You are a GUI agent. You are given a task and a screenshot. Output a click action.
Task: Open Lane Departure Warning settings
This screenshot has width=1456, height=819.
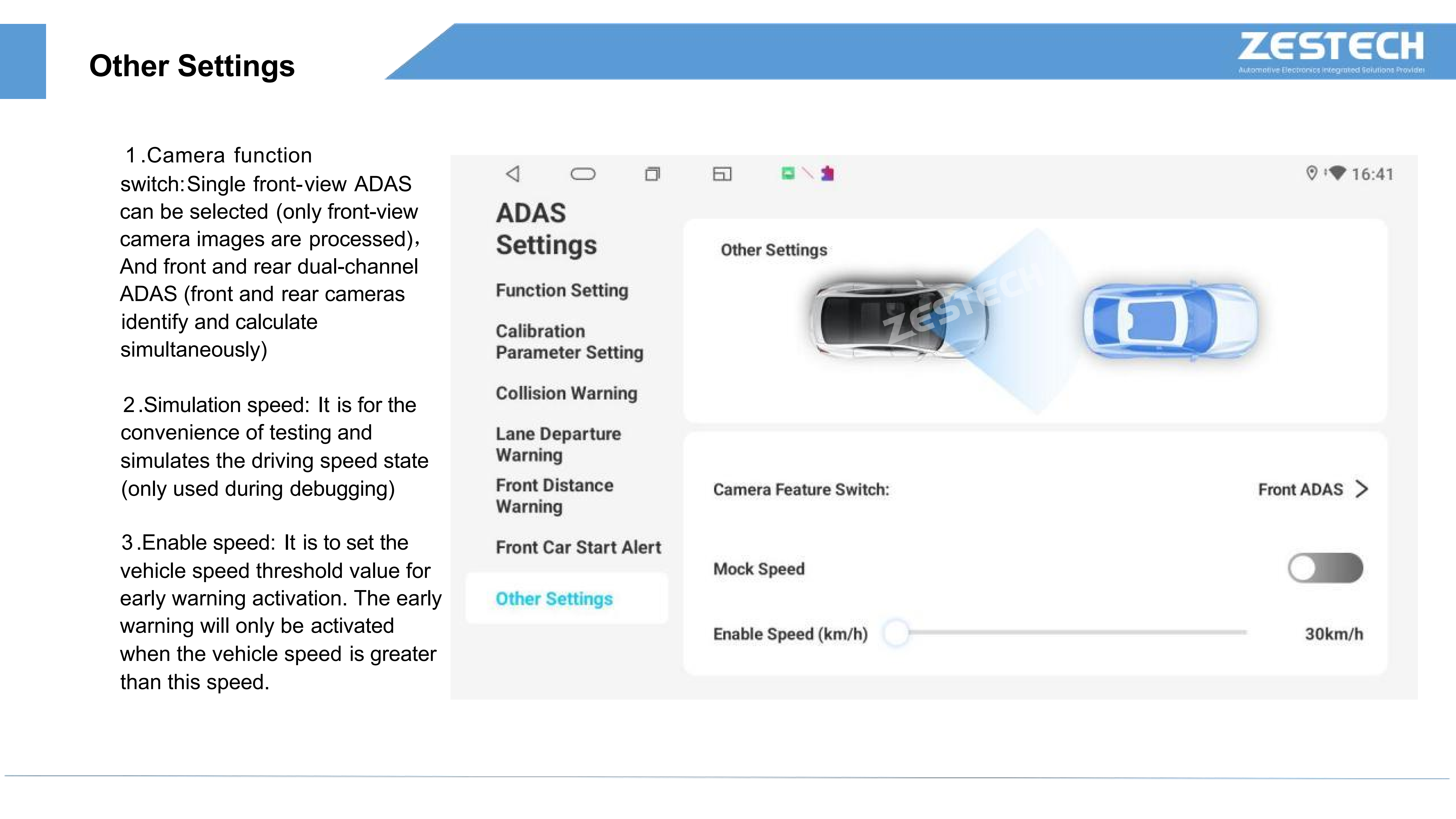pyautogui.click(x=558, y=444)
